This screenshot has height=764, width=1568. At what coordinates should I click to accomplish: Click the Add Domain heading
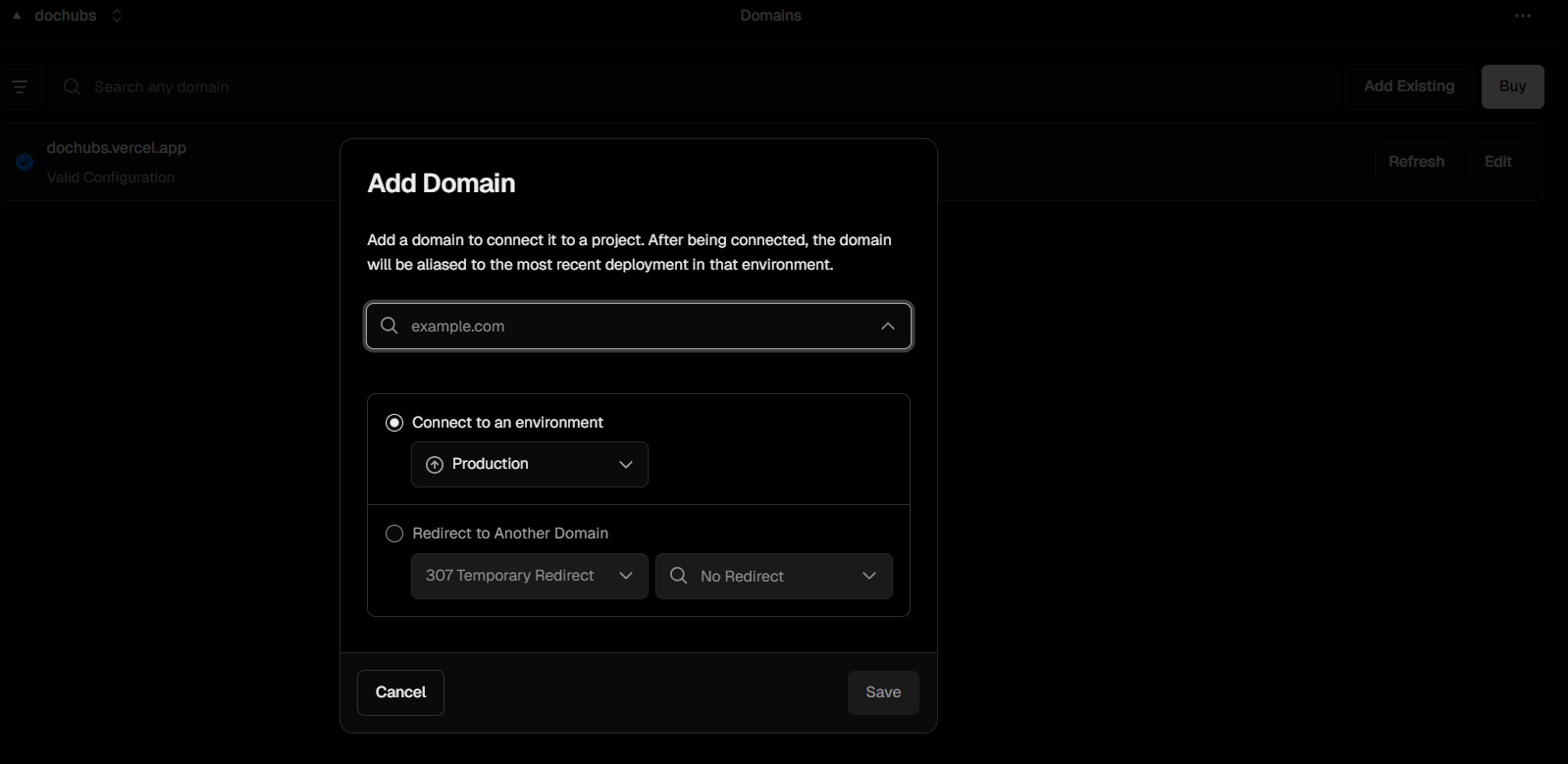tap(442, 183)
